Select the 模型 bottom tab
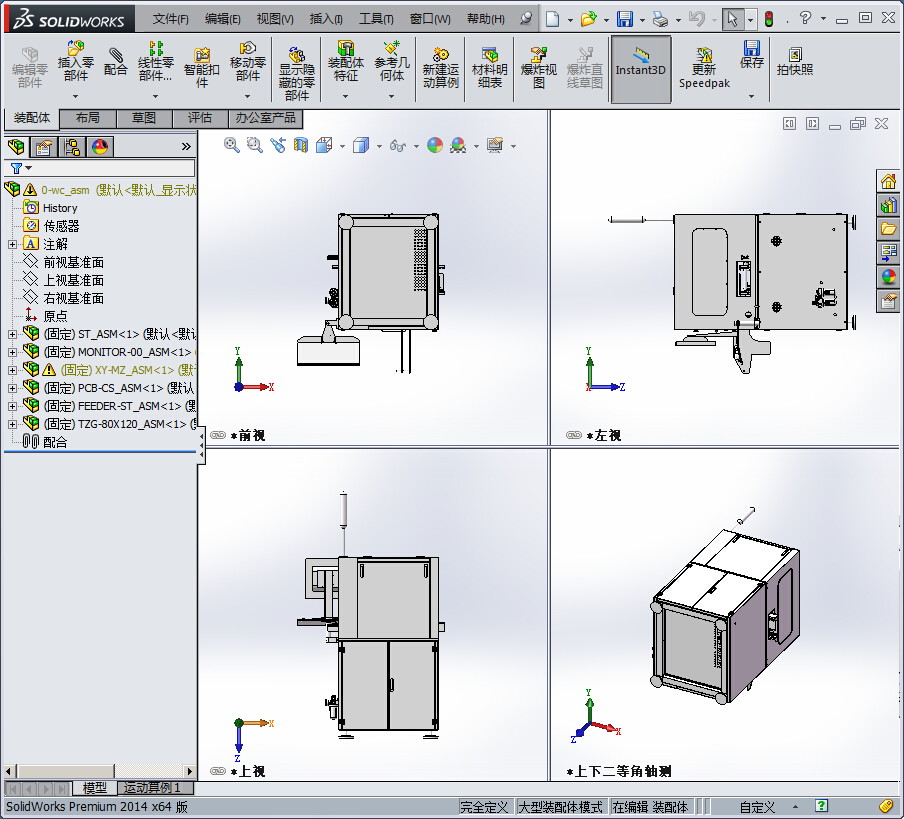Image resolution: width=904 pixels, height=819 pixels. point(94,787)
